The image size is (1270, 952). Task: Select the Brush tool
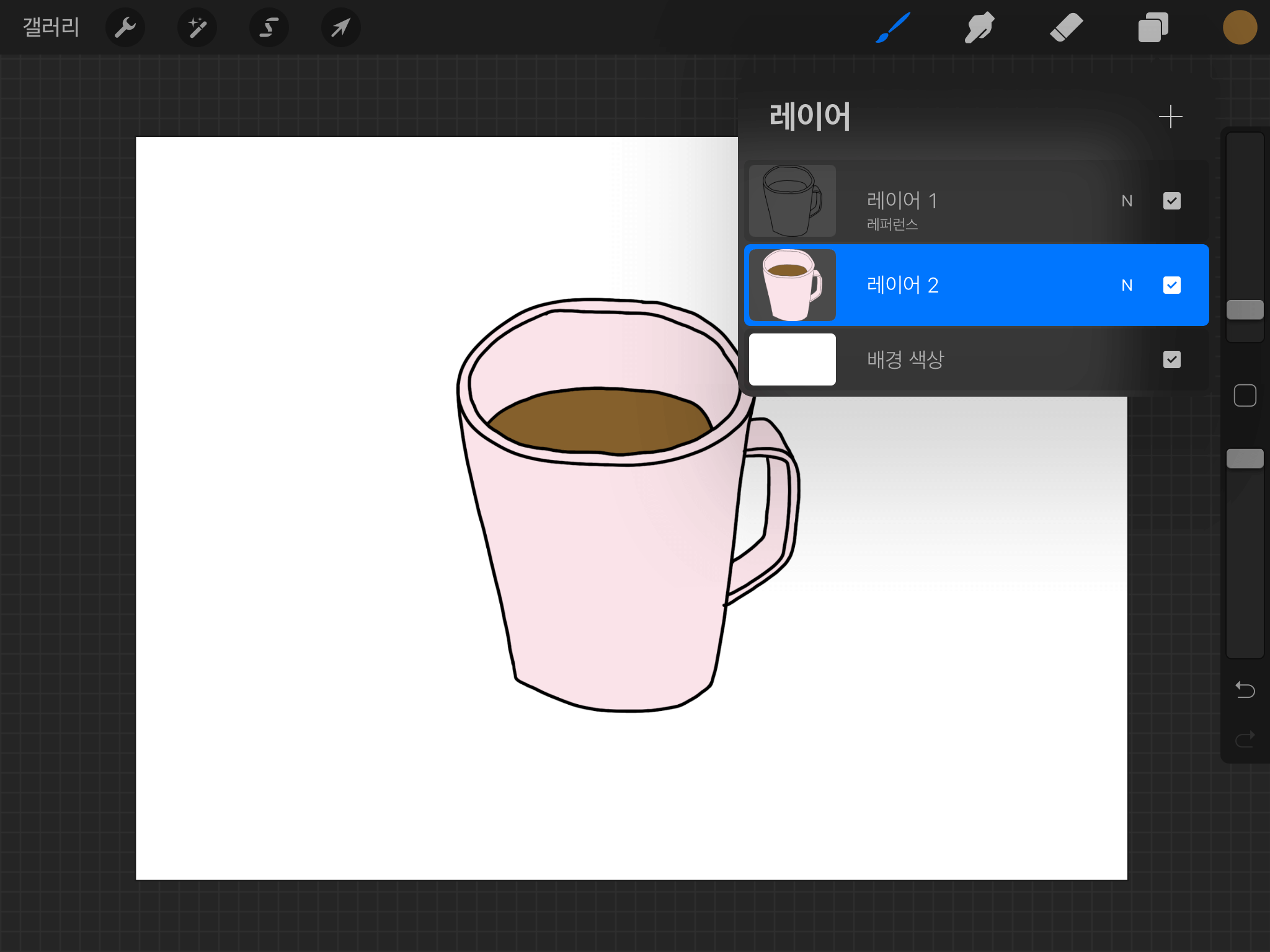pos(893,27)
